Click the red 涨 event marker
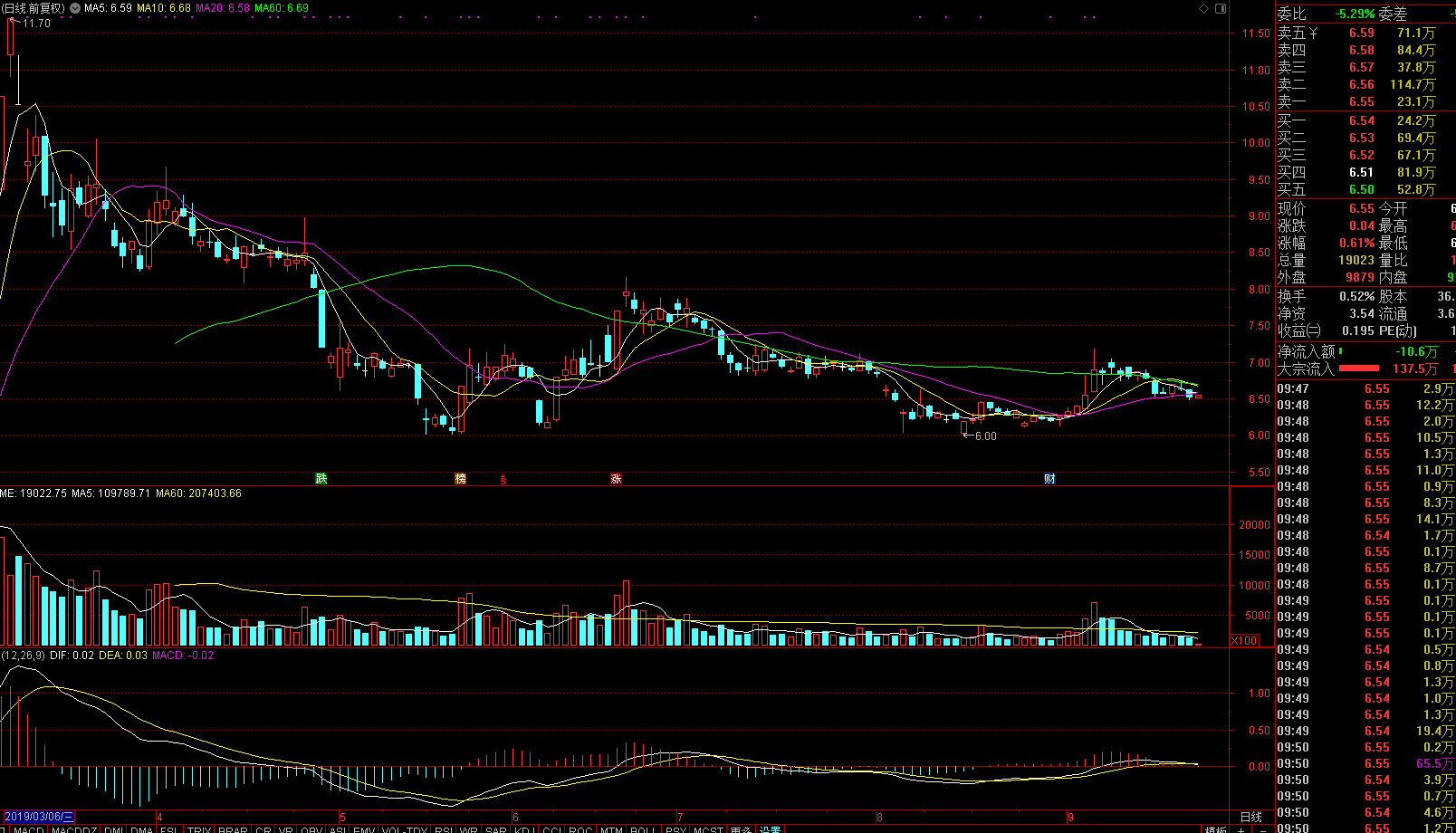This screenshot has height=833, width=1456. click(x=616, y=478)
